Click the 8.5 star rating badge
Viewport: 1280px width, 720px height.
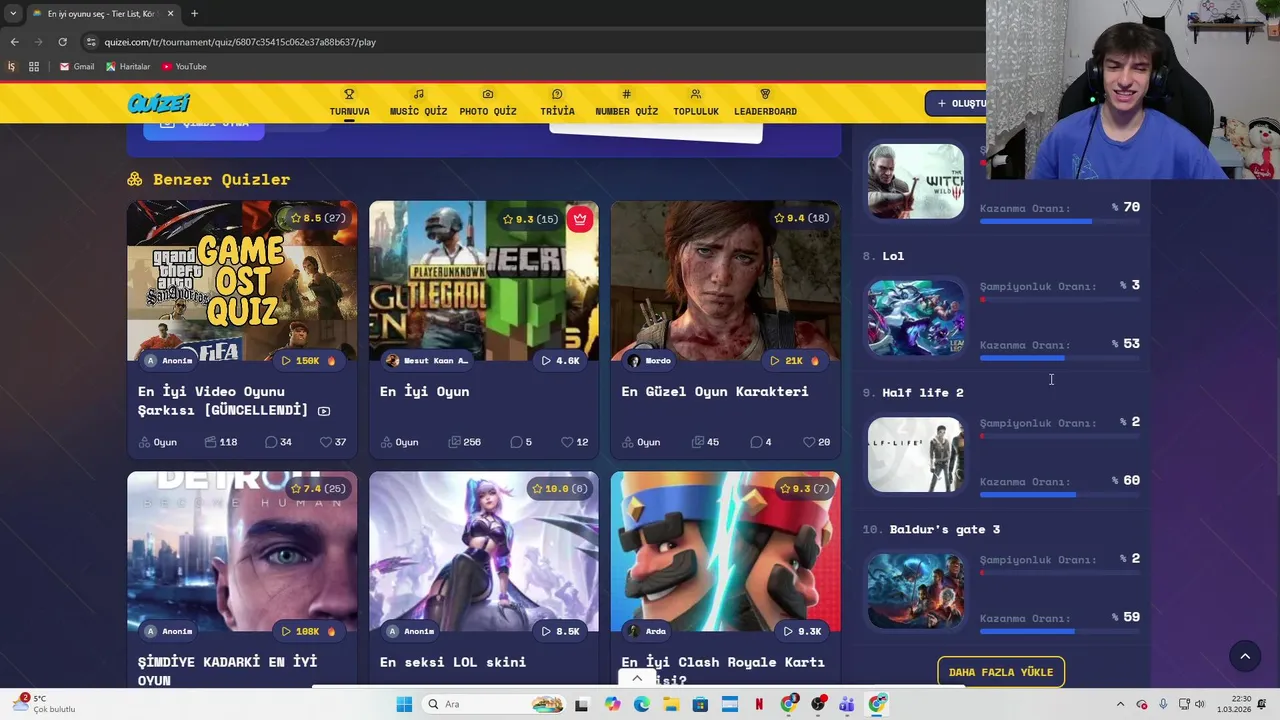318,218
